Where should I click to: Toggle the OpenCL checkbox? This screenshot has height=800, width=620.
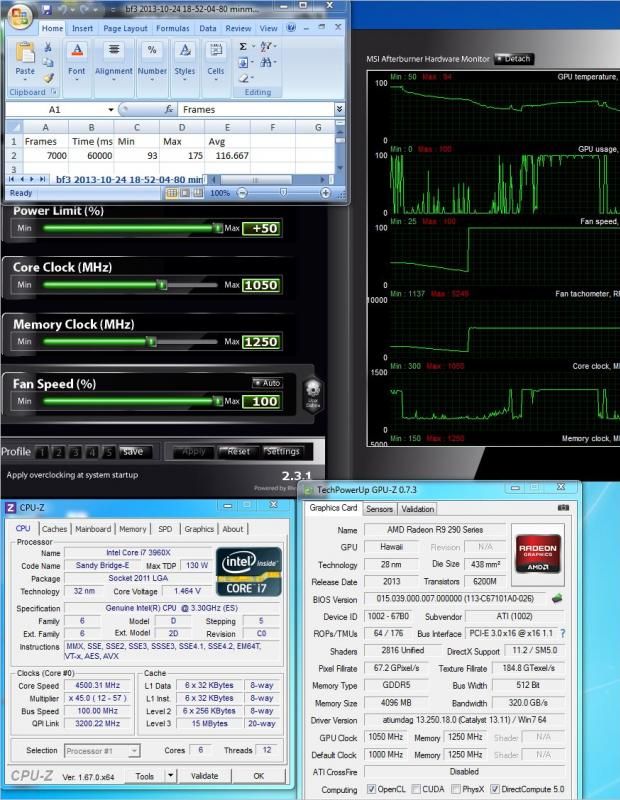(x=371, y=789)
